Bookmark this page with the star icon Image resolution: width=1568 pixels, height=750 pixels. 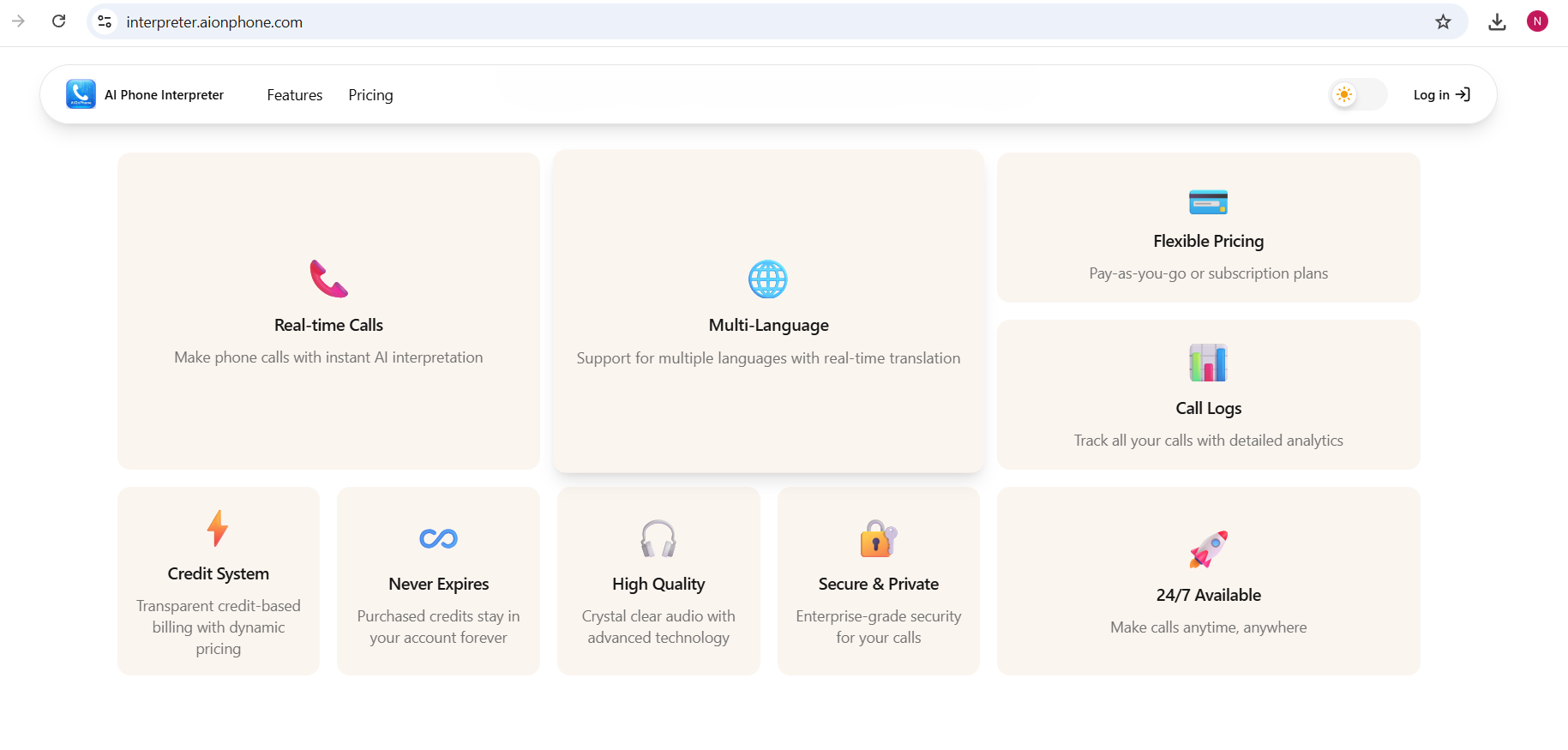point(1443,21)
